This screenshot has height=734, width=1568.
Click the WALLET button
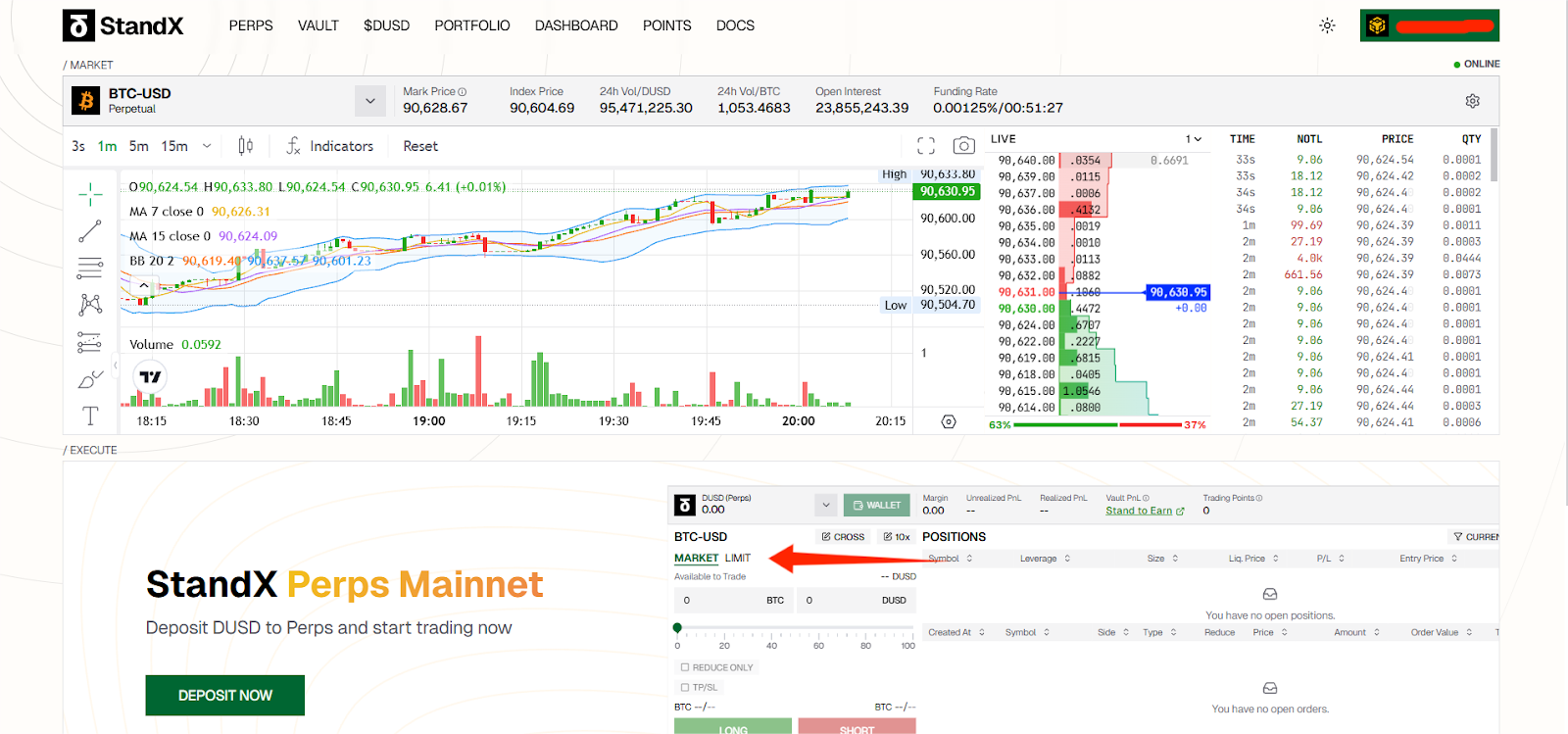[877, 505]
